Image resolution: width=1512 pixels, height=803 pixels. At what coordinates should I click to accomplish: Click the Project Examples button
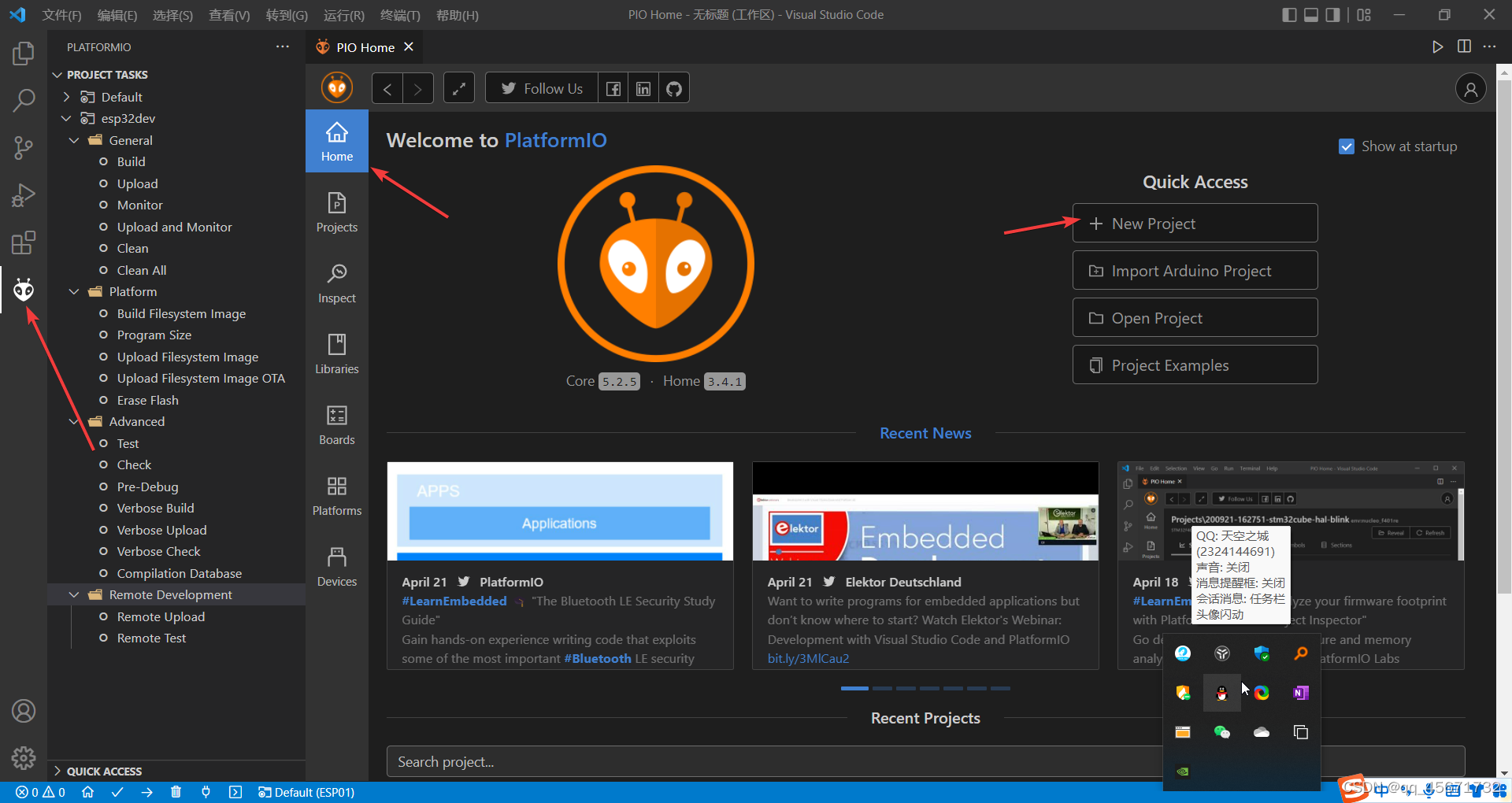point(1195,365)
